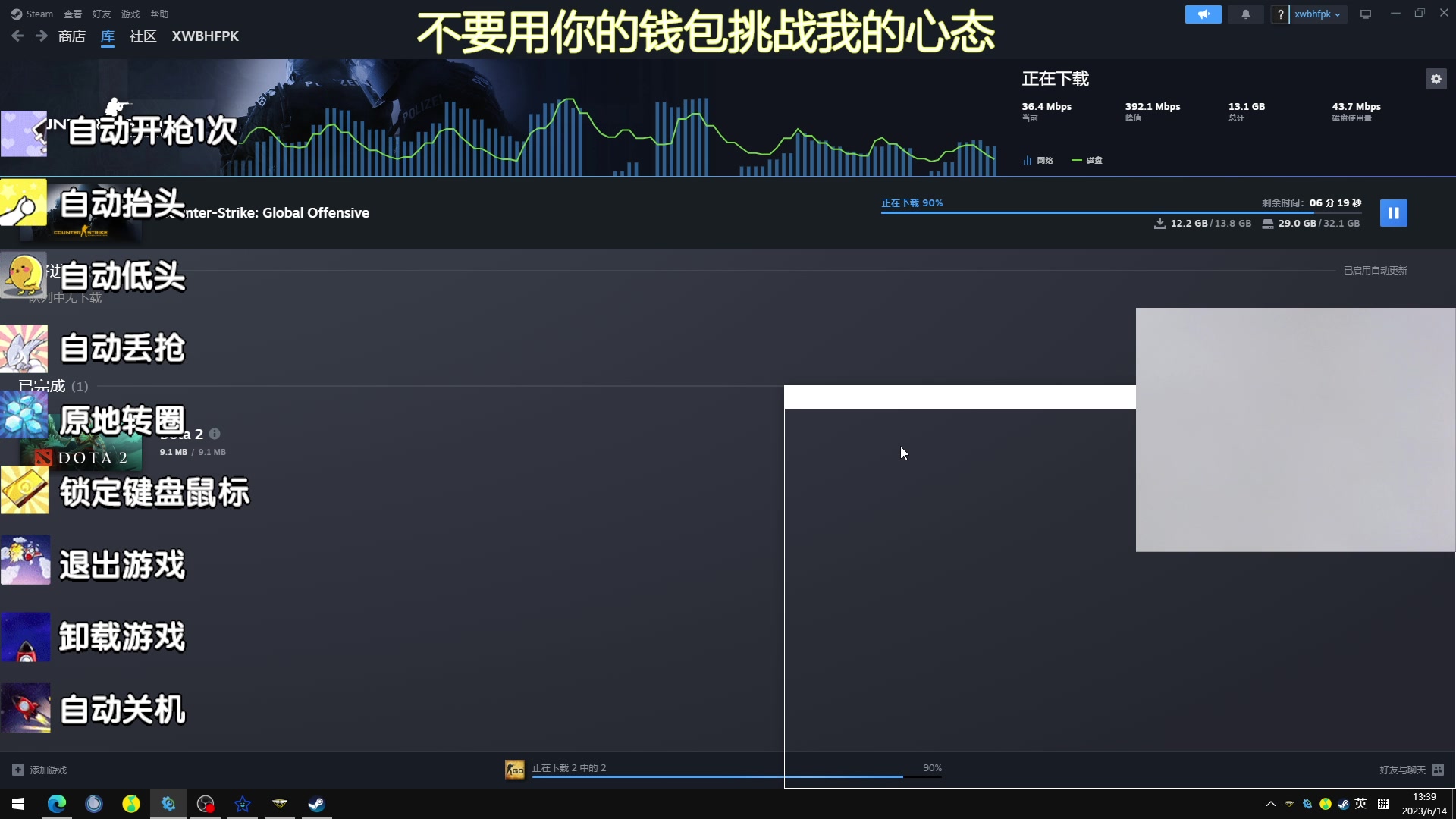Click the 12.2 GB / 13.8 GB download size
1456x819 pixels.
(x=1210, y=223)
